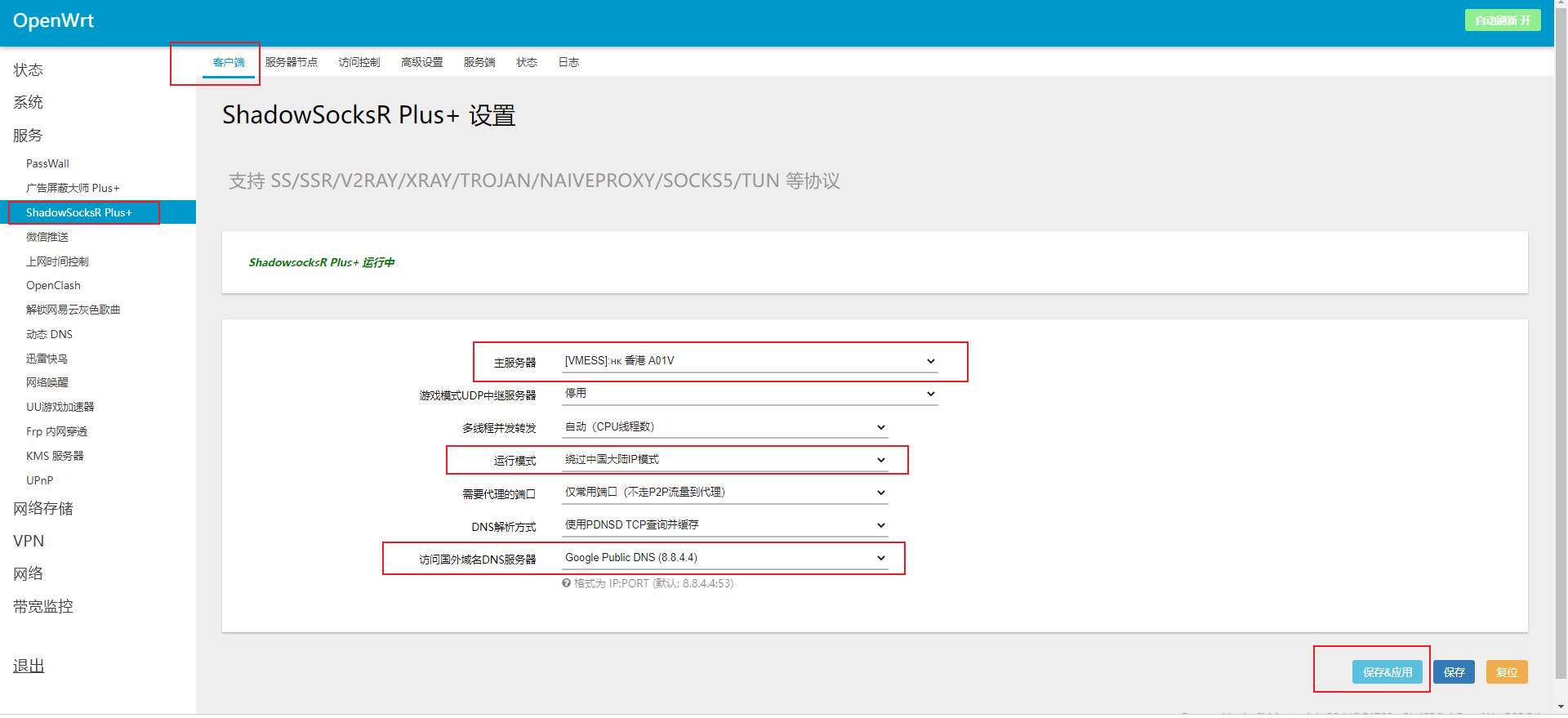Open PassWall in the sidebar
The height and width of the screenshot is (718, 1568).
tap(47, 163)
